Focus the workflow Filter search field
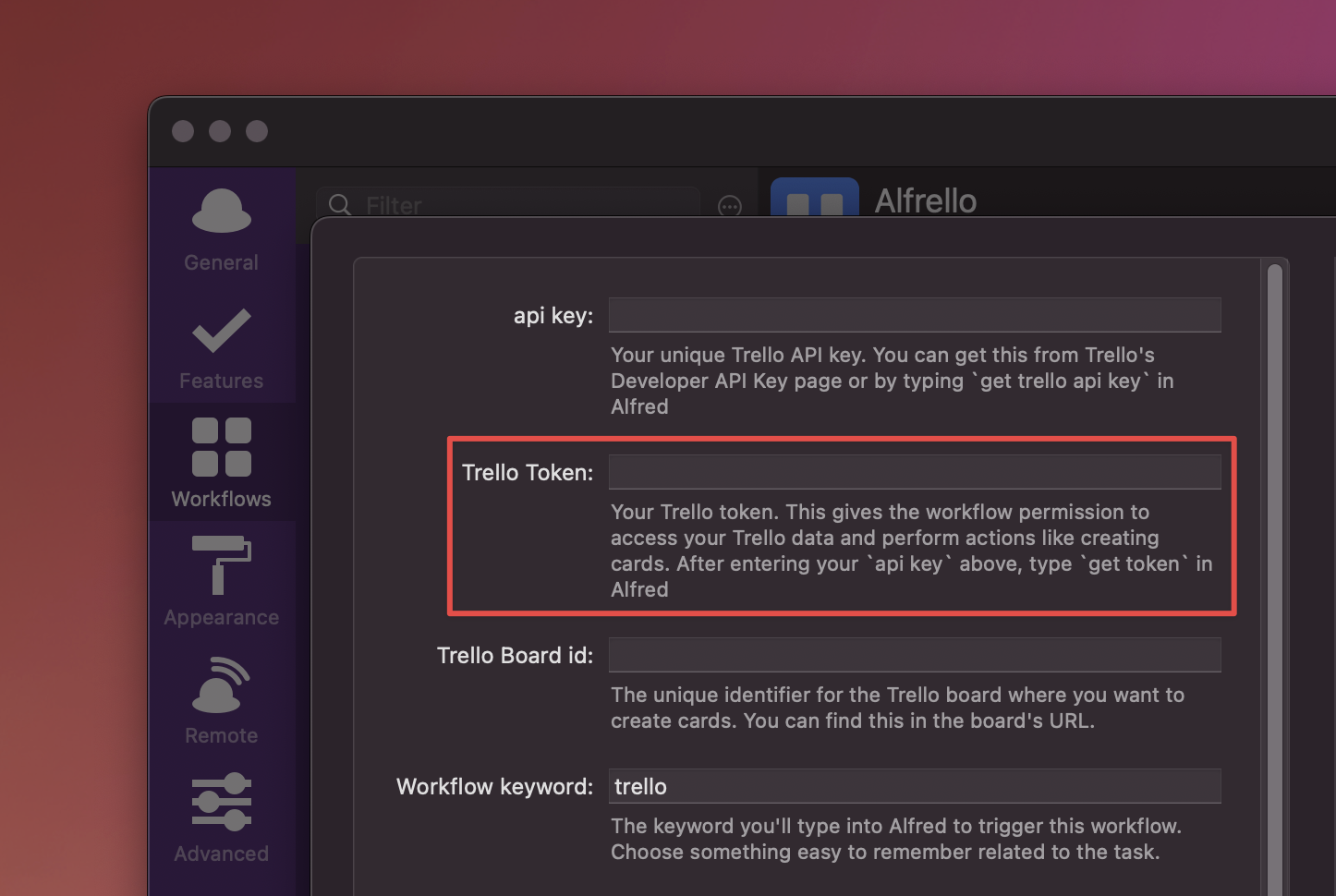The image size is (1336, 896). tap(508, 203)
